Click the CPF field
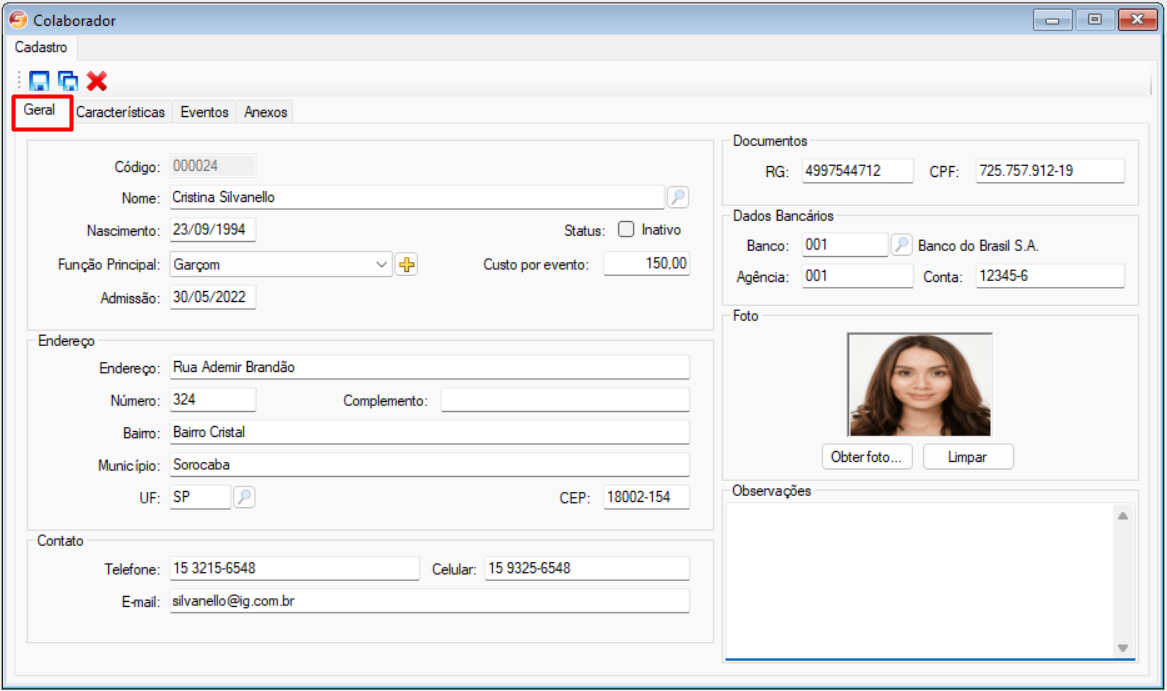1167x691 pixels. [1049, 171]
